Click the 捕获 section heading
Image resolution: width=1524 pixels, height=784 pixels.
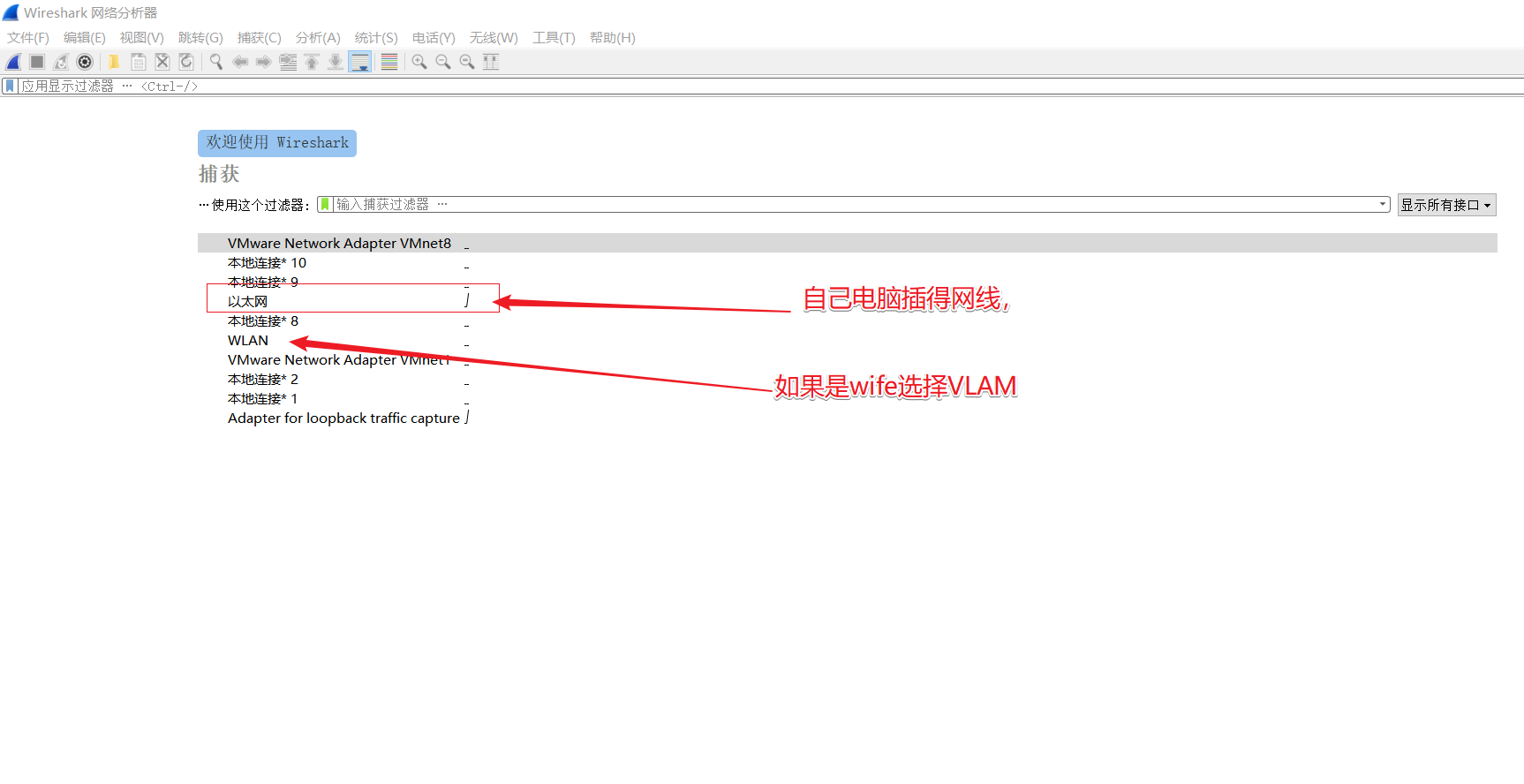coord(219,174)
